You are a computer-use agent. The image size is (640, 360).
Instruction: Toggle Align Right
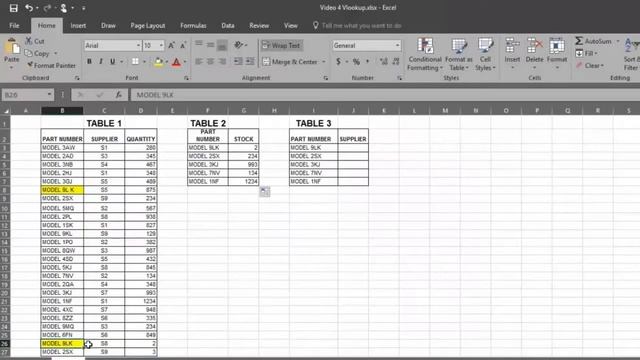(222, 62)
